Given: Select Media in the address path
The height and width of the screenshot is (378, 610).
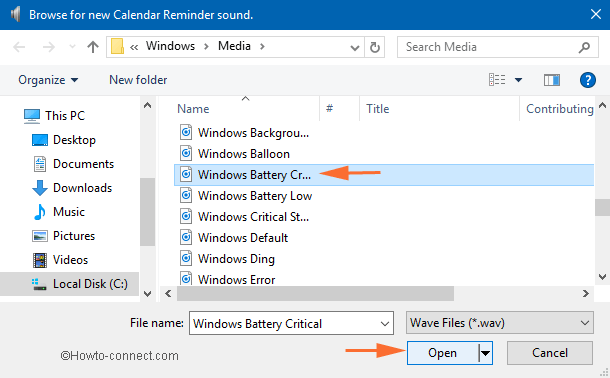Looking at the screenshot, I should [234, 46].
